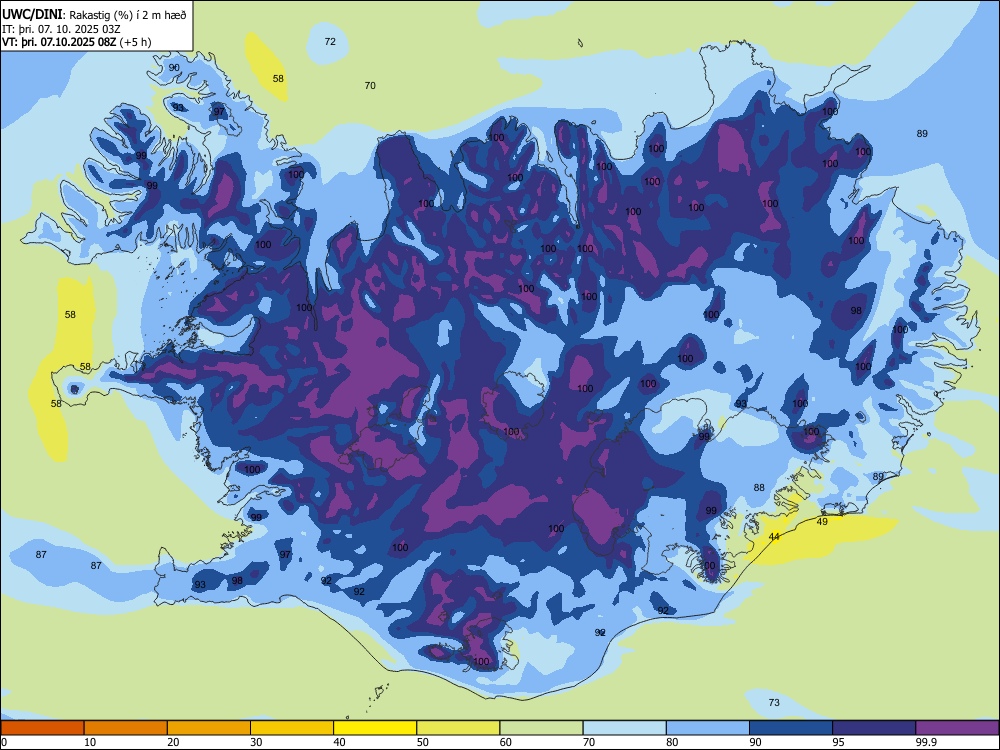Select the '0' legend tick label
Image resolution: width=1000 pixels, height=750 pixels.
(4, 742)
